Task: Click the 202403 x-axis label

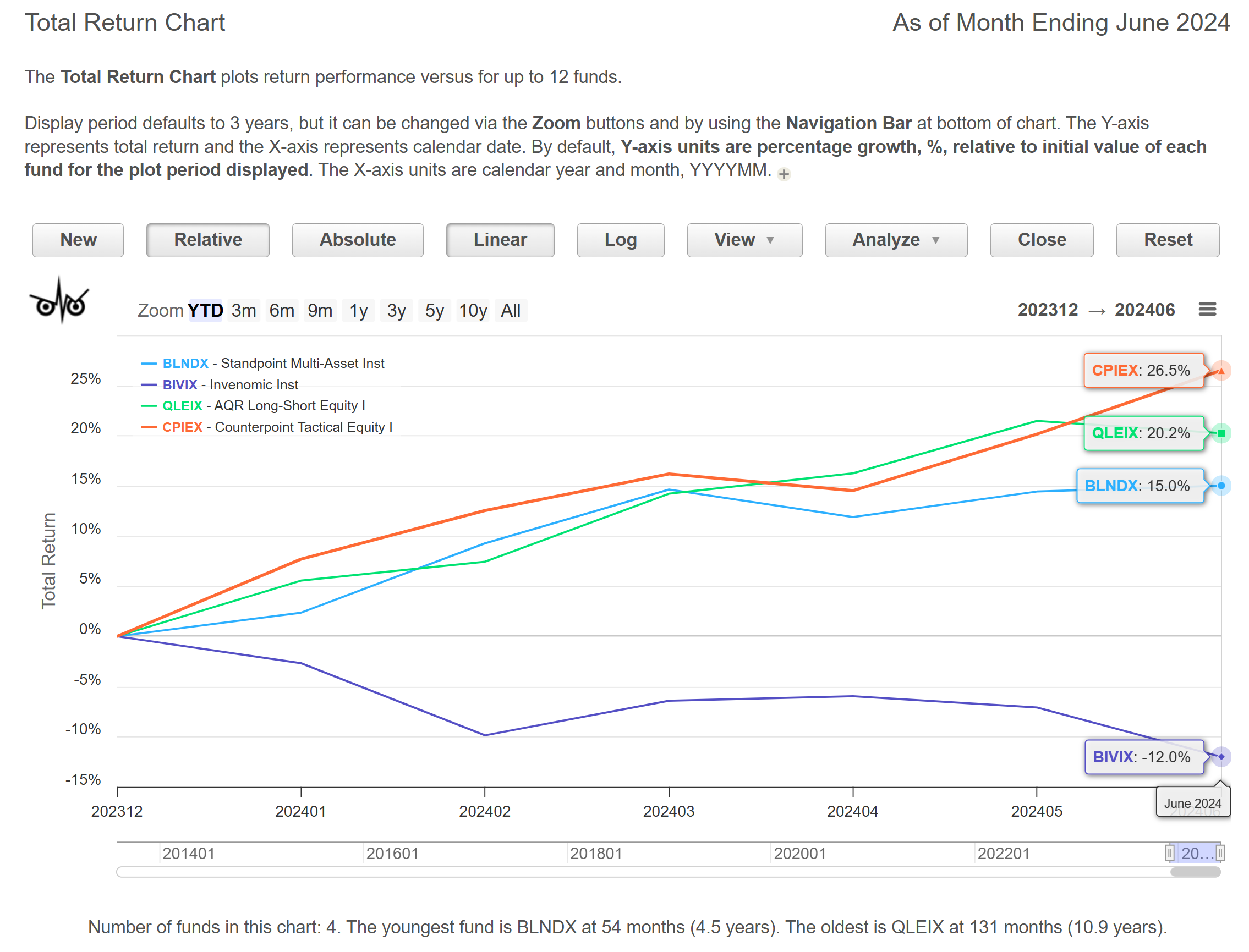Action: pyautogui.click(x=669, y=811)
